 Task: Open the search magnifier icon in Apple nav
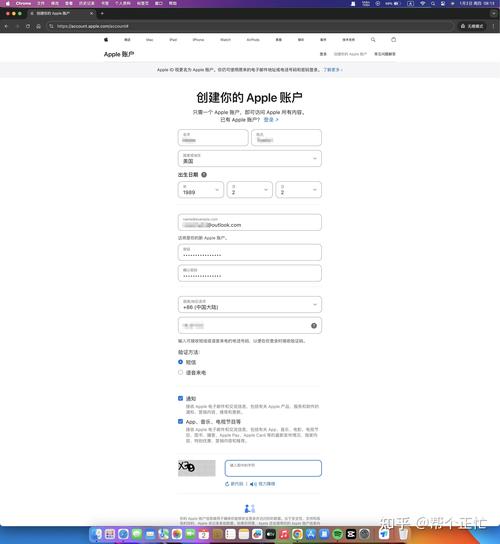pos(373,40)
